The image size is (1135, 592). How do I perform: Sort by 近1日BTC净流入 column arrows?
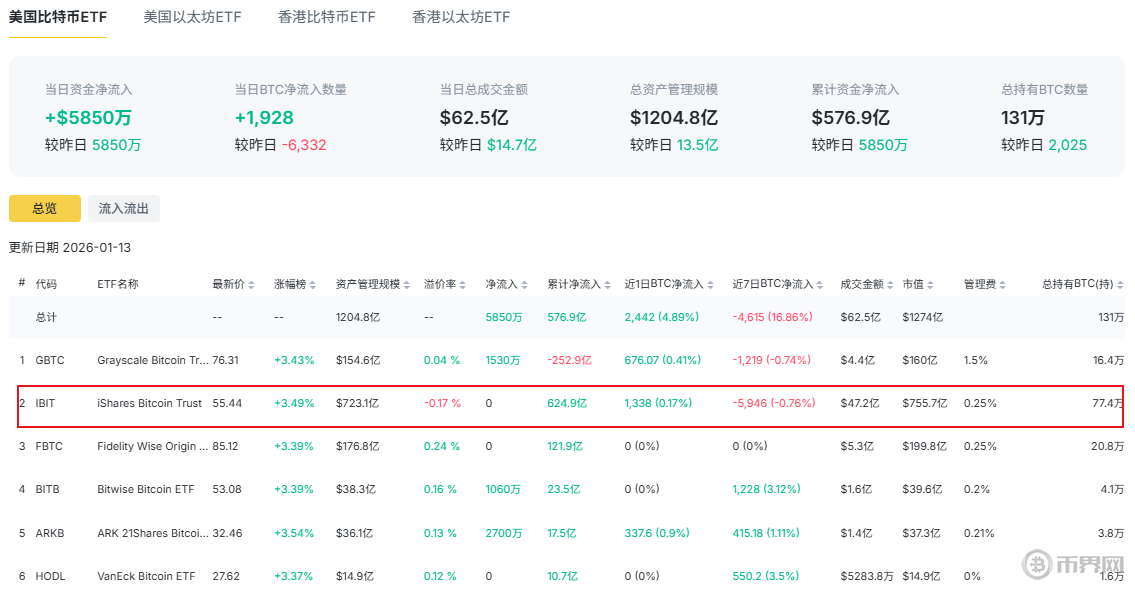tap(710, 285)
